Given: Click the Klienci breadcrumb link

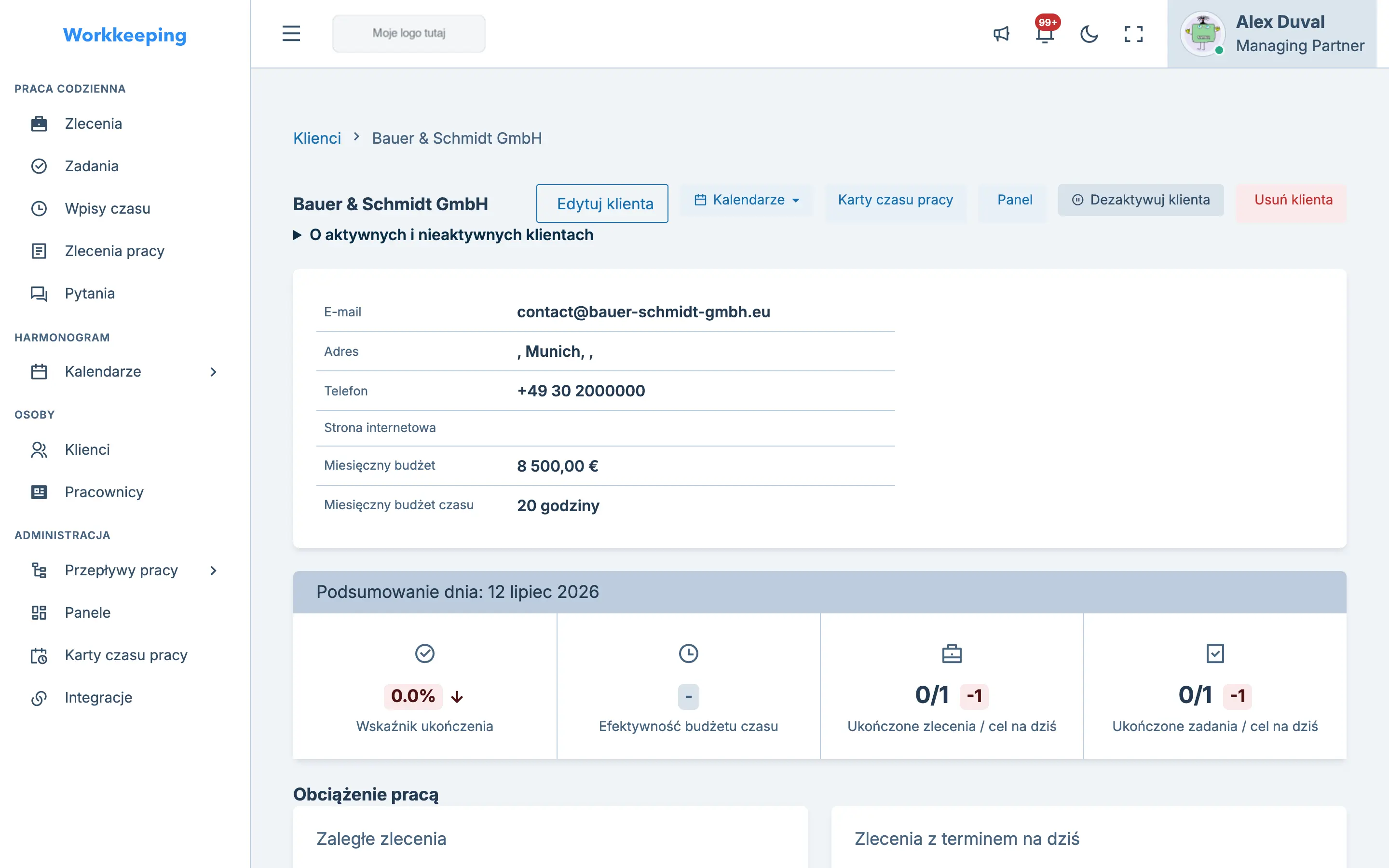Looking at the screenshot, I should [317, 138].
